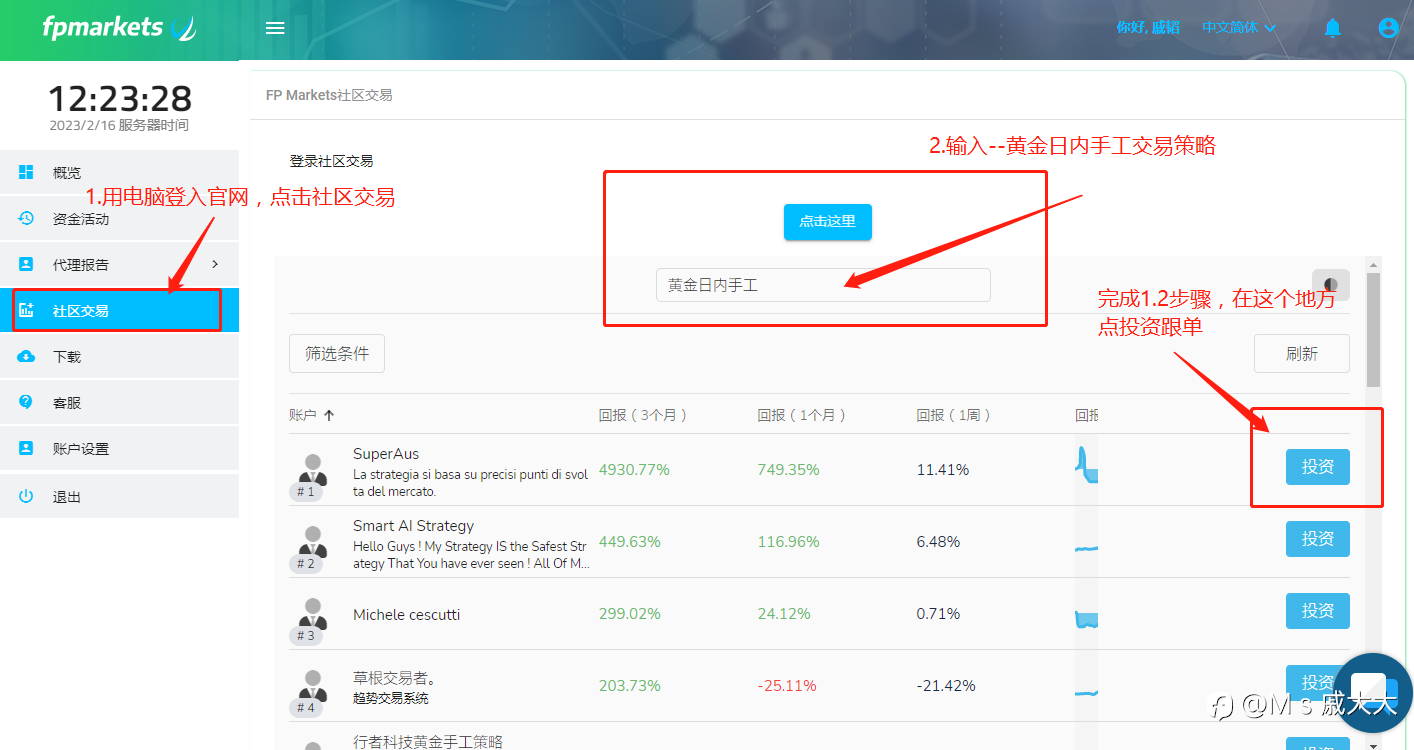Click 回报（1周）column header
This screenshot has width=1414, height=750.
tap(954, 415)
